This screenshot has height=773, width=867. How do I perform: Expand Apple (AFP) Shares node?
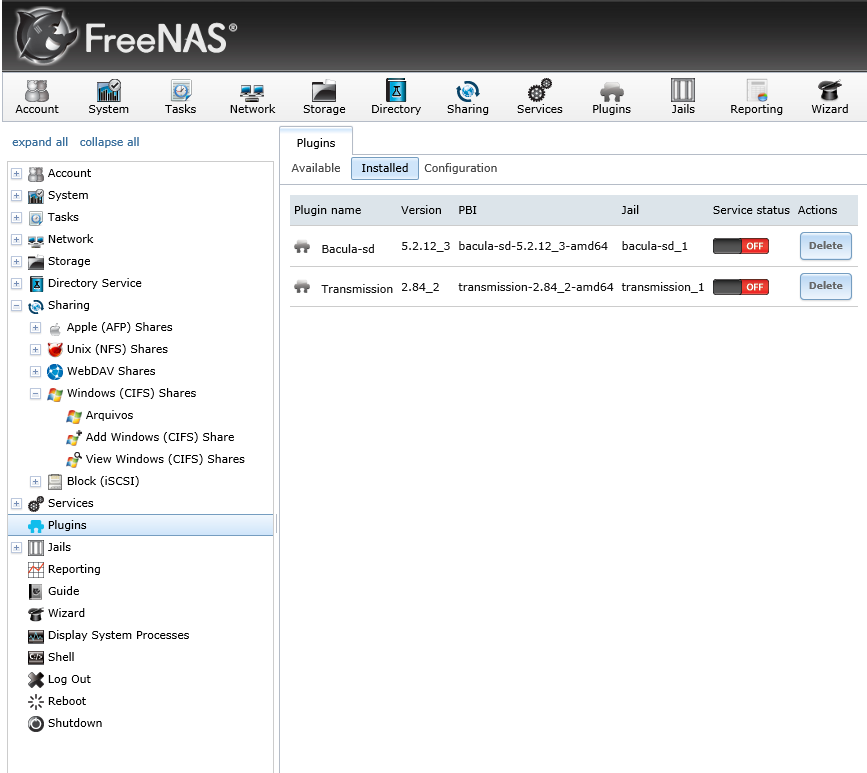coord(35,328)
